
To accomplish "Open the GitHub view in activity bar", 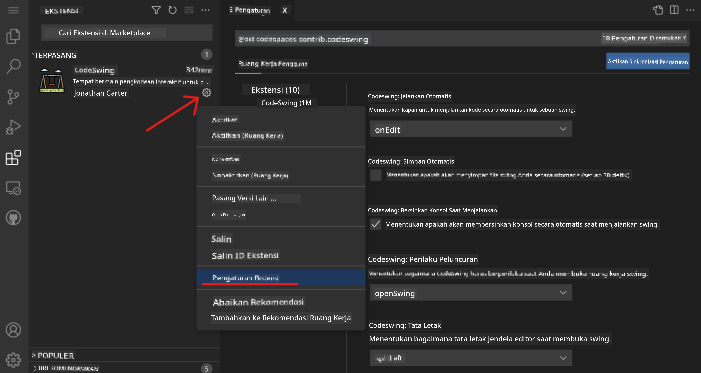I will coord(13,218).
